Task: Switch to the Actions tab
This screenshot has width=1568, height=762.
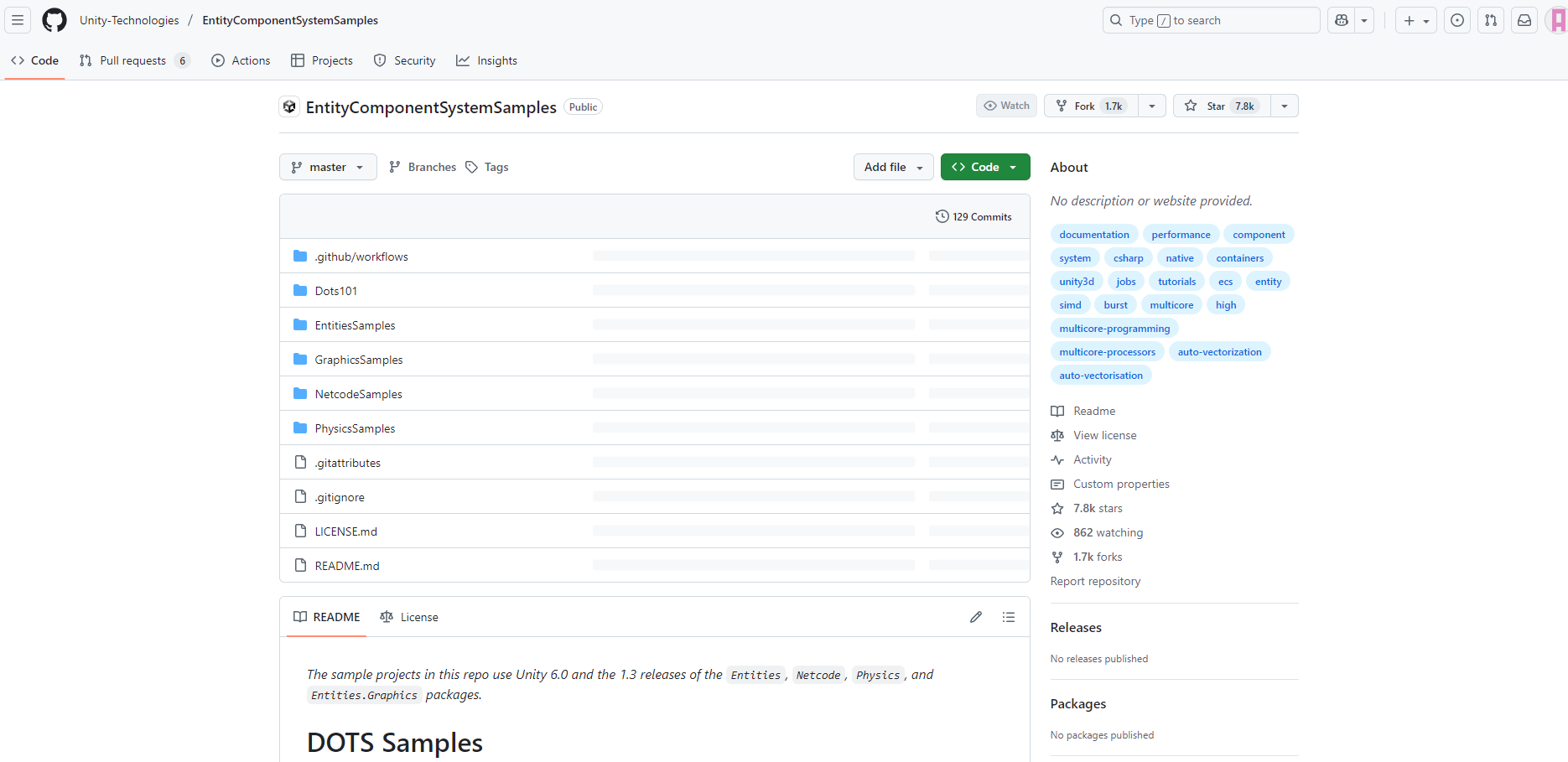Action: point(241,60)
